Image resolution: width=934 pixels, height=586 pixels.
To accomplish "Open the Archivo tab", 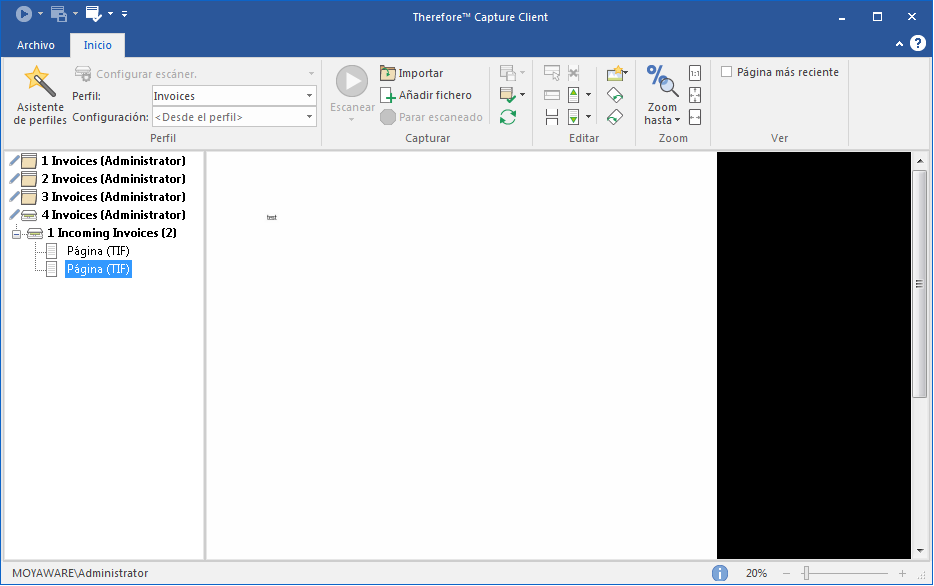I will pyautogui.click(x=36, y=45).
